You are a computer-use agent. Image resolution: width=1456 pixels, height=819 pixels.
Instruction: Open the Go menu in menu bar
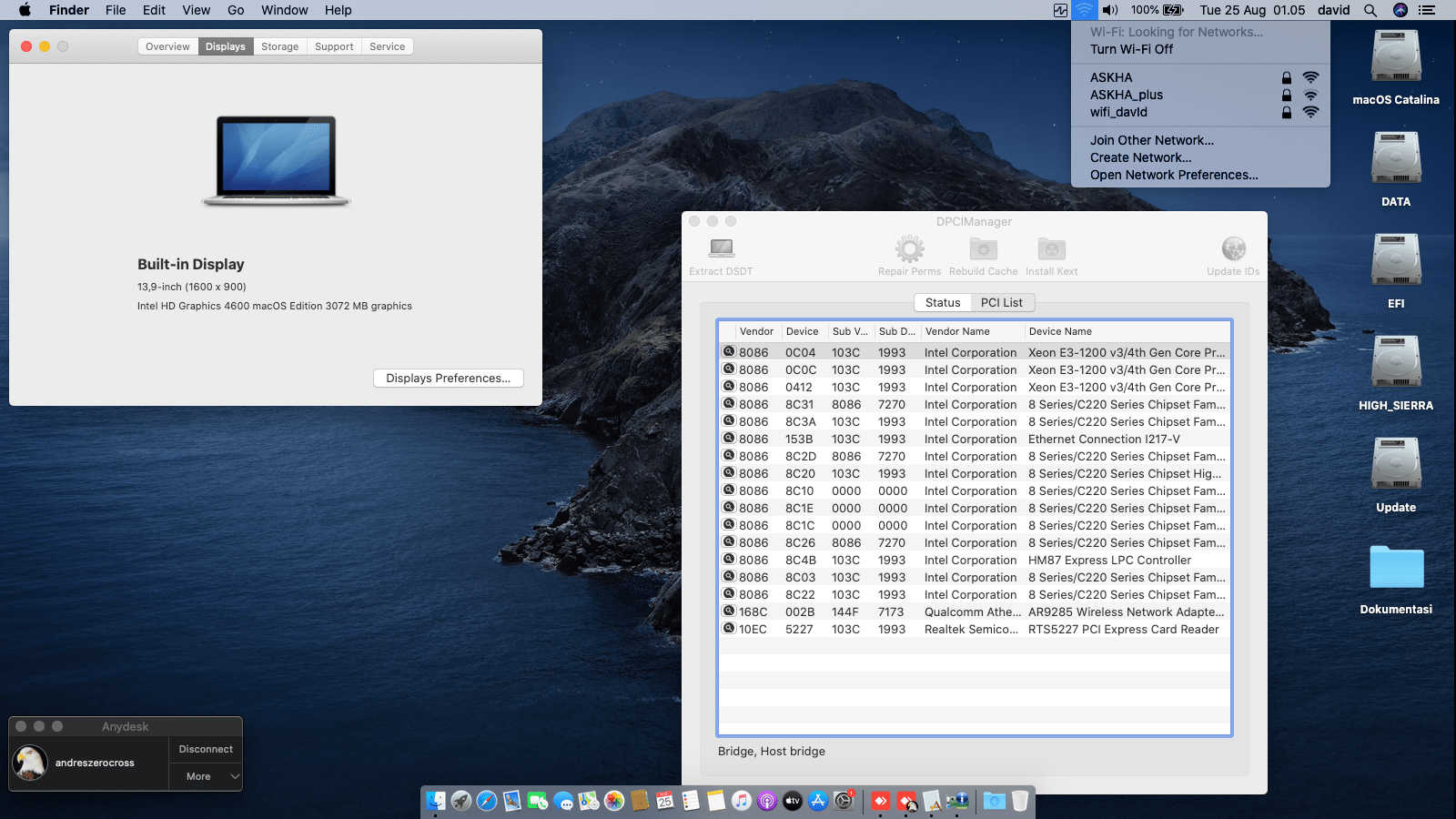click(236, 10)
